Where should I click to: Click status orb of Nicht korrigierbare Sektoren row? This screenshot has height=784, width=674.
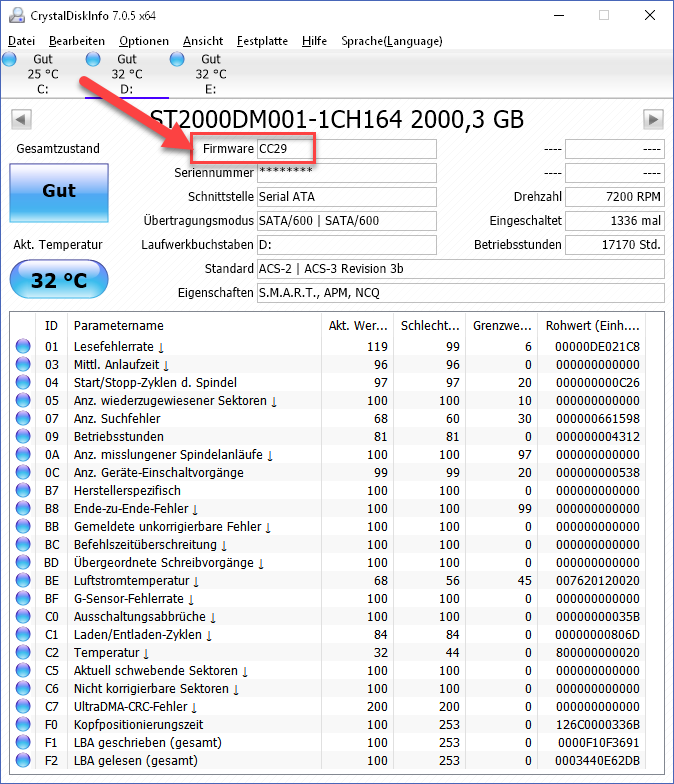coord(23,688)
